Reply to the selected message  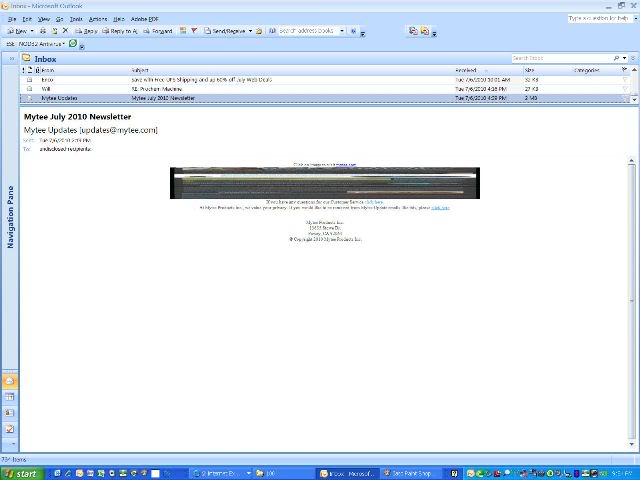(86, 31)
